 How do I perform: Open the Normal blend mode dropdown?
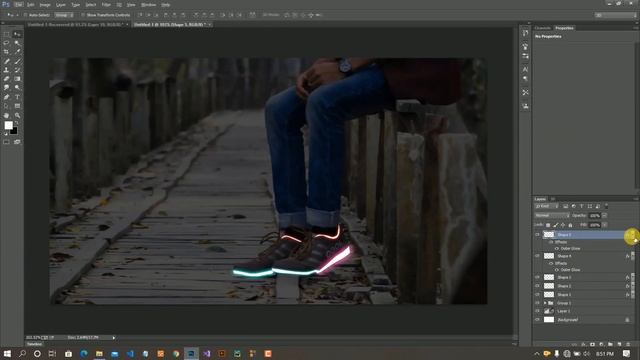552,215
